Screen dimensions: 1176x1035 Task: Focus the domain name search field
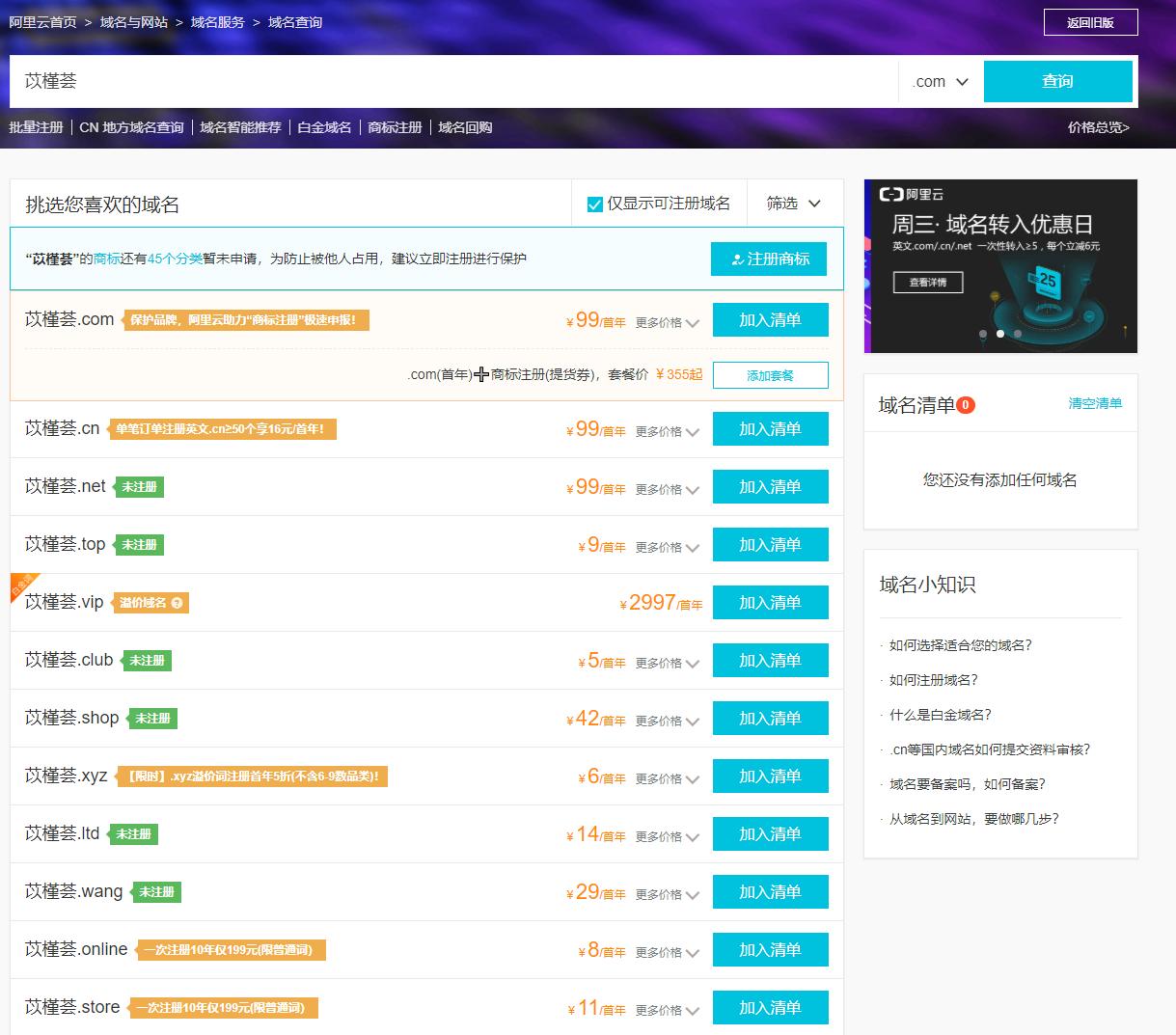click(453, 82)
